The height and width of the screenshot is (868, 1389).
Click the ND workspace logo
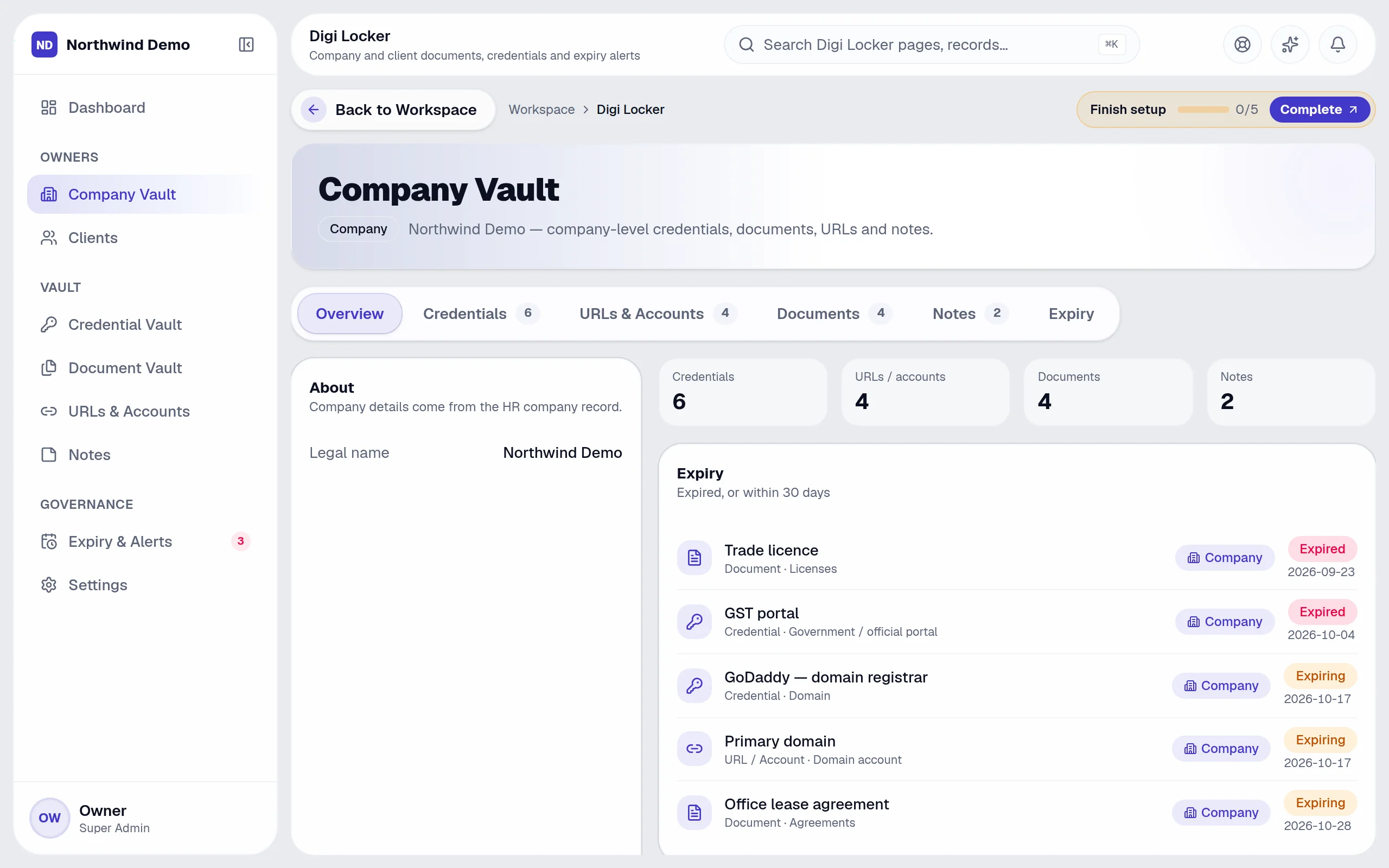[x=44, y=44]
